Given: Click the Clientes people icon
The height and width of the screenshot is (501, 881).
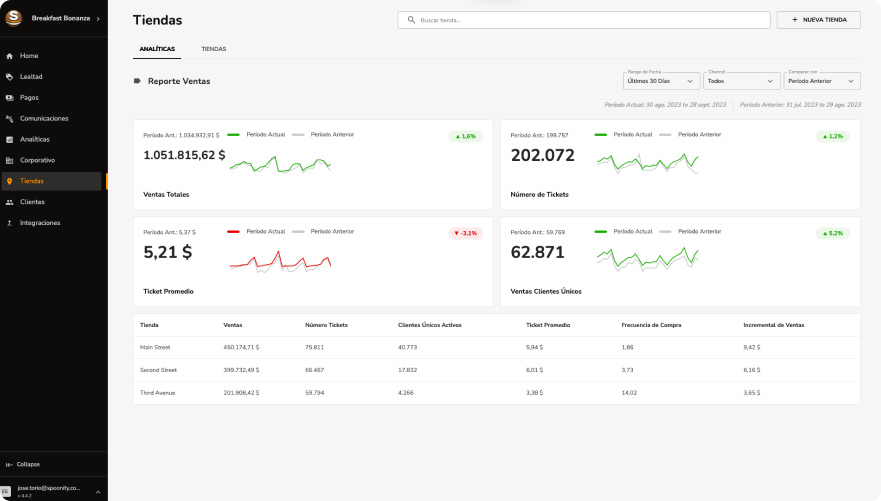Looking at the screenshot, I should (x=10, y=202).
